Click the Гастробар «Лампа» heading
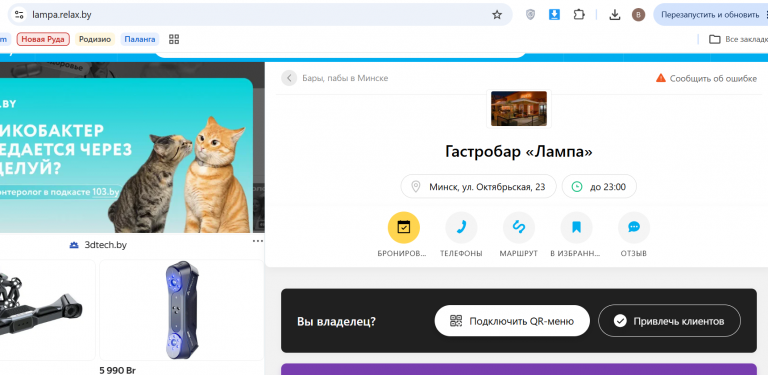768x375 pixels. pyautogui.click(x=519, y=151)
